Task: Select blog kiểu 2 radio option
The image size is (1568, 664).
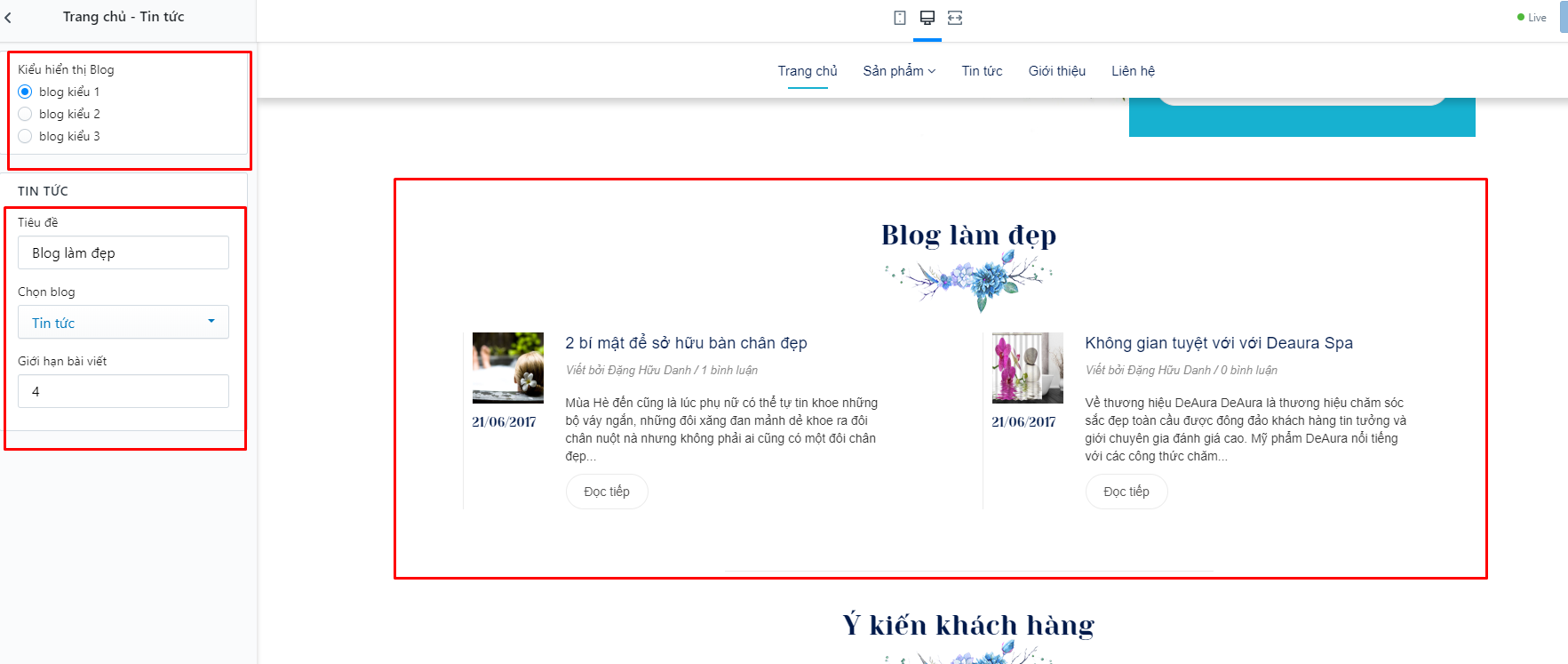Action: point(25,114)
